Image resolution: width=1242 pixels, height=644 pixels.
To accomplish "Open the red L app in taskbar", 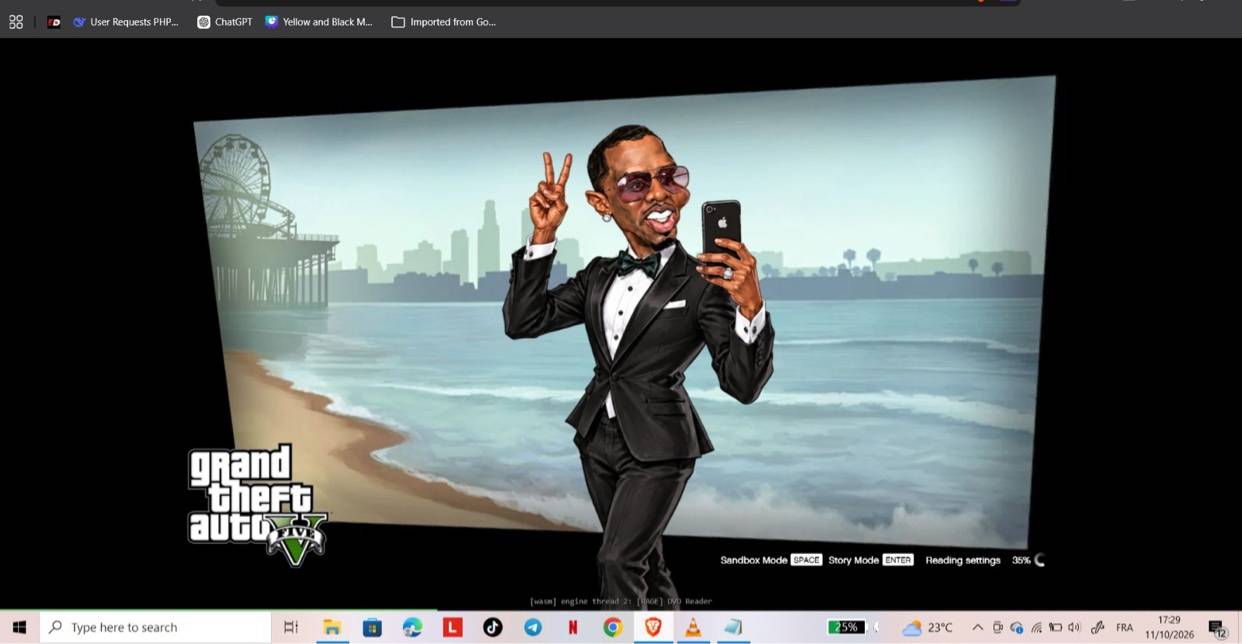I will point(452,627).
